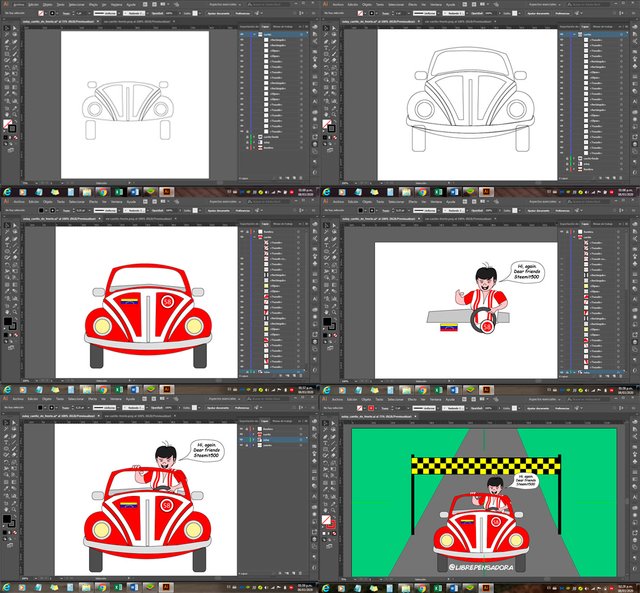The image size is (640, 593).
Task: Toggle eye of fourth layer in bottom-left Layers panel
Action: [x=241, y=445]
